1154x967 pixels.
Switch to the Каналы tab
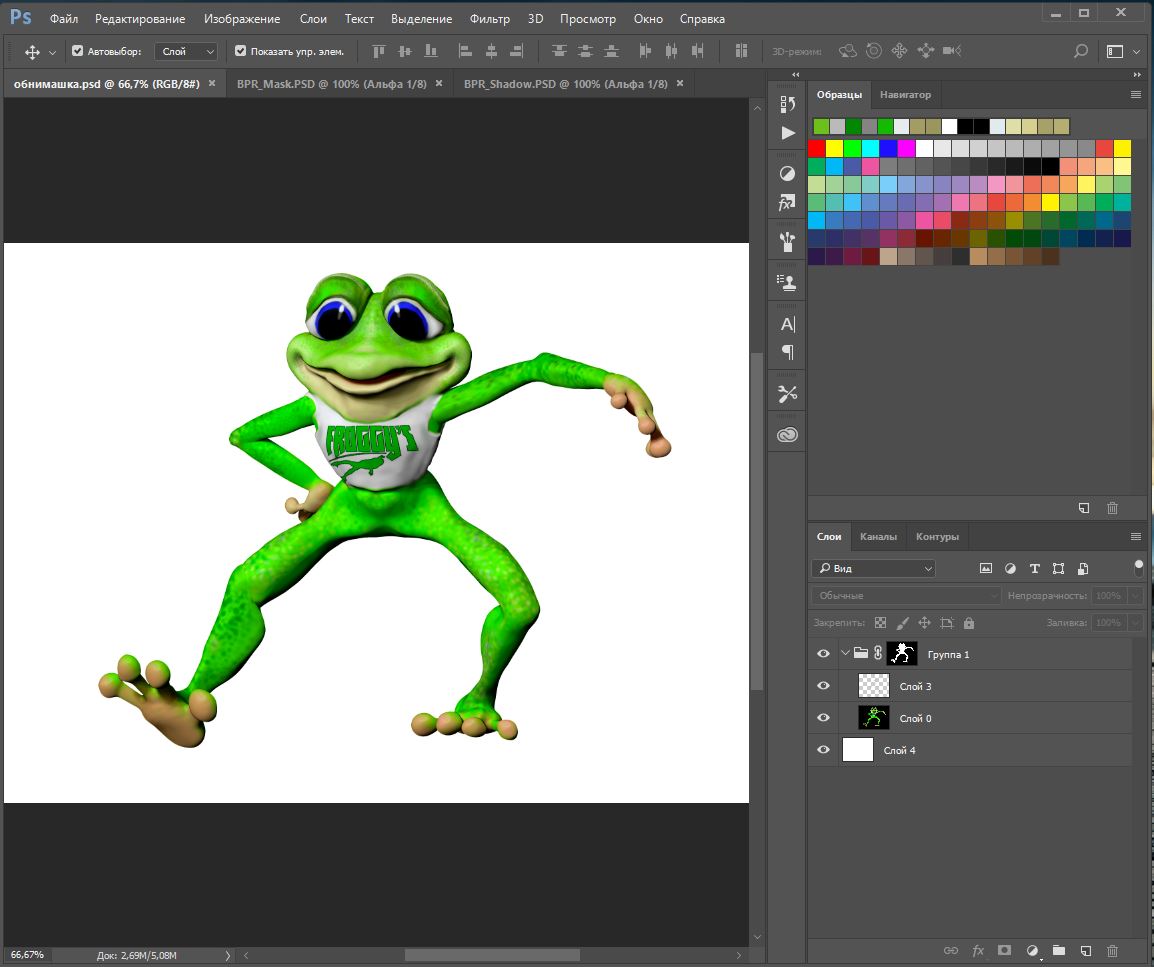coord(878,536)
